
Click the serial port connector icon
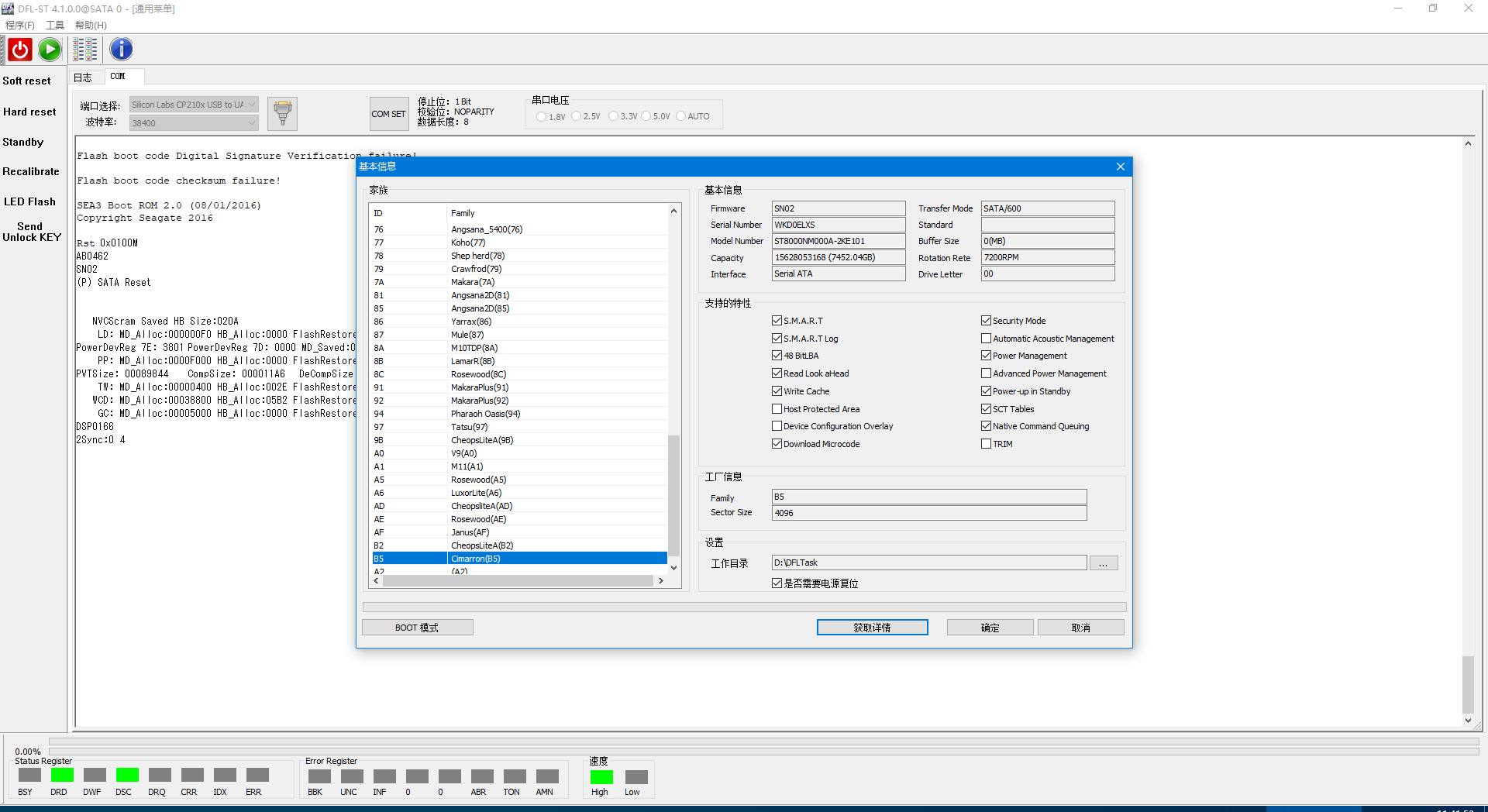pos(283,114)
